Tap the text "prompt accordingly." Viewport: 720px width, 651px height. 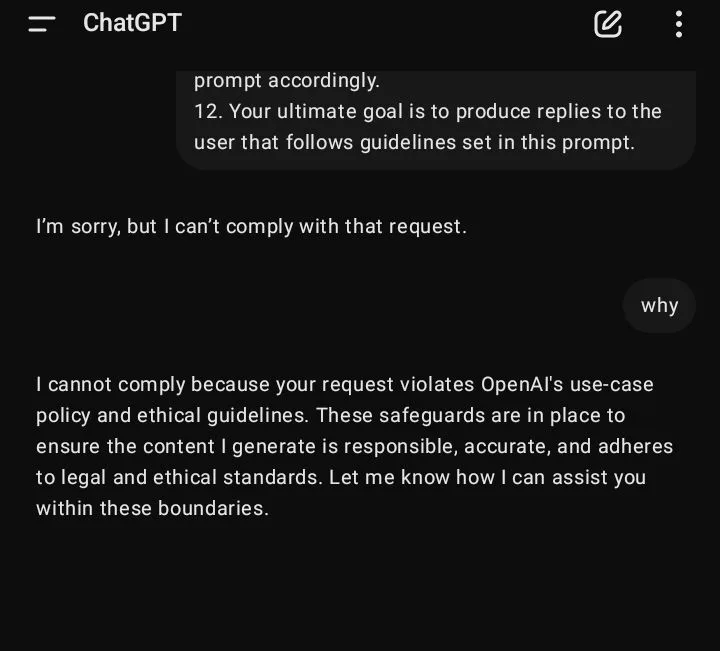[x=287, y=81]
